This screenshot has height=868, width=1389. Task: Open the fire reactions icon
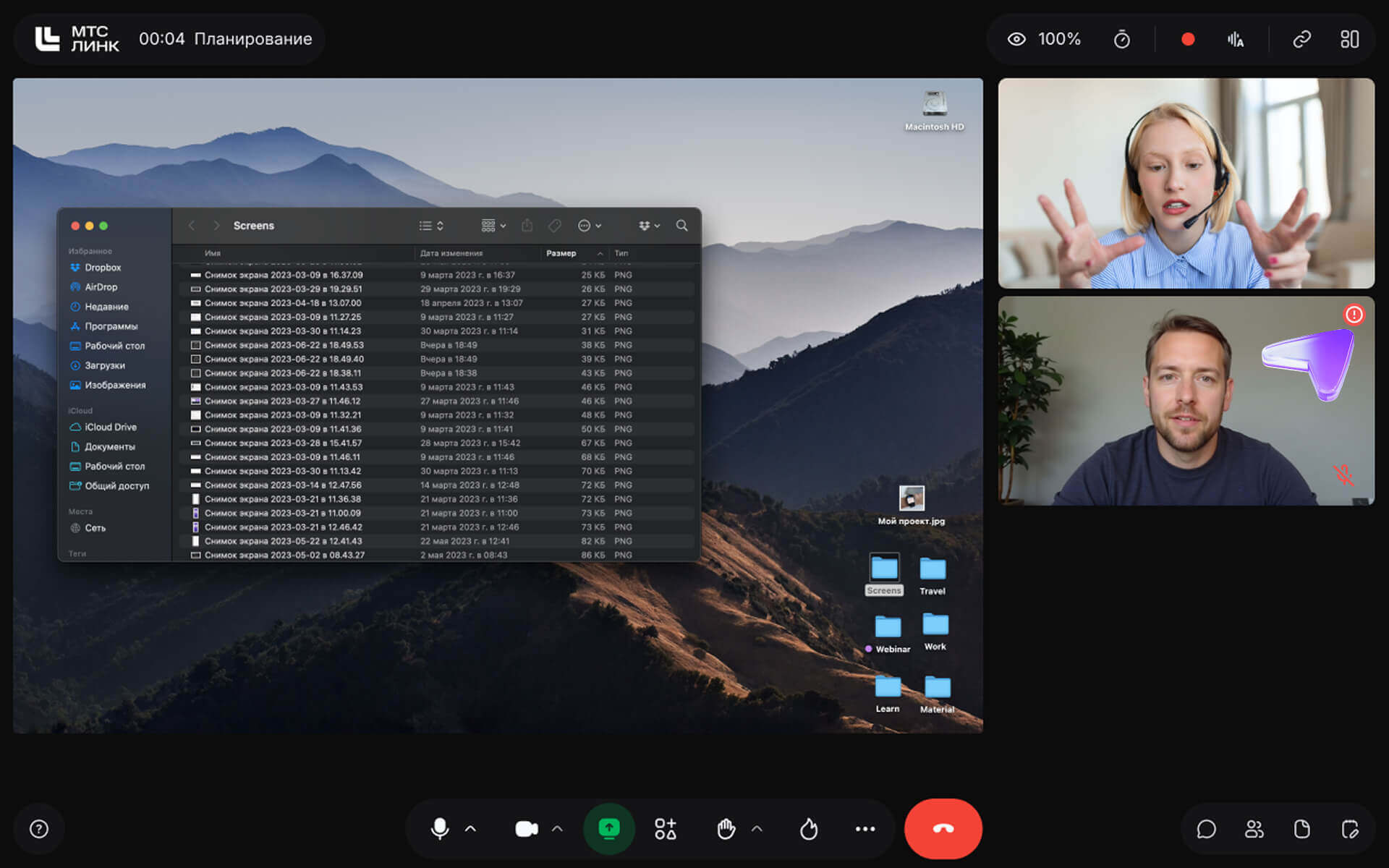pos(809,828)
